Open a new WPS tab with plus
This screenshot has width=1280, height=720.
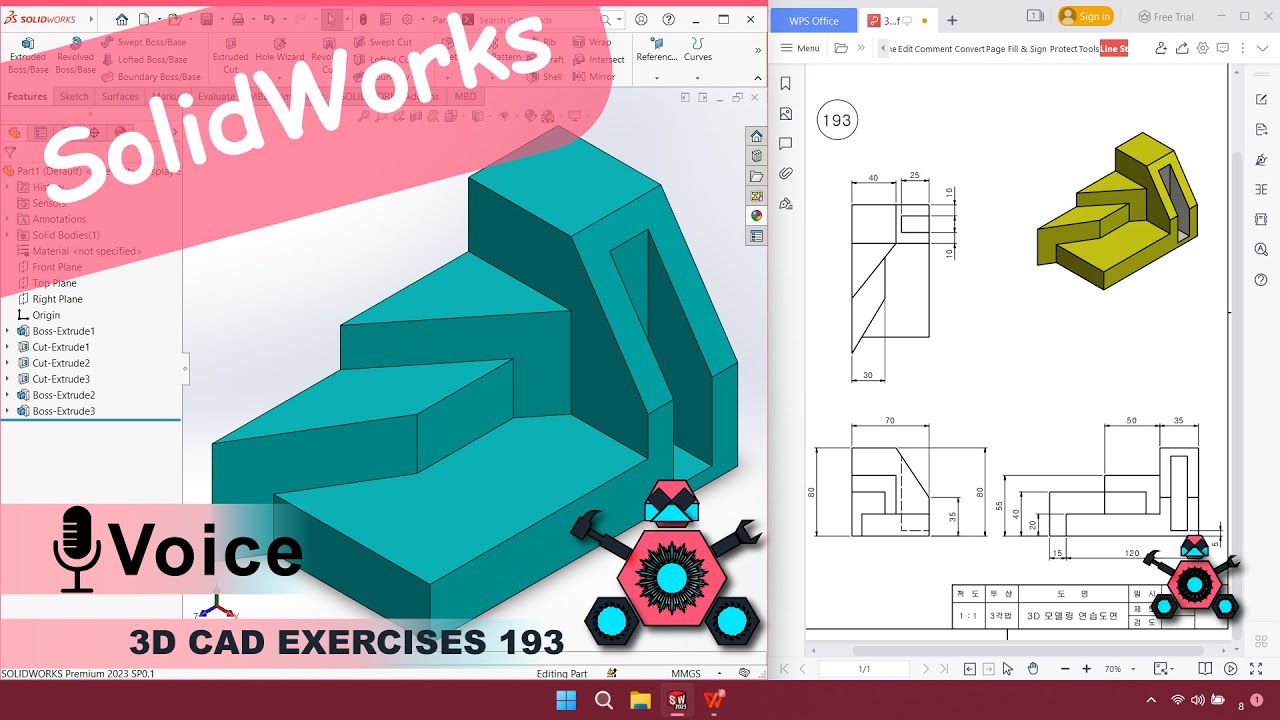click(952, 20)
